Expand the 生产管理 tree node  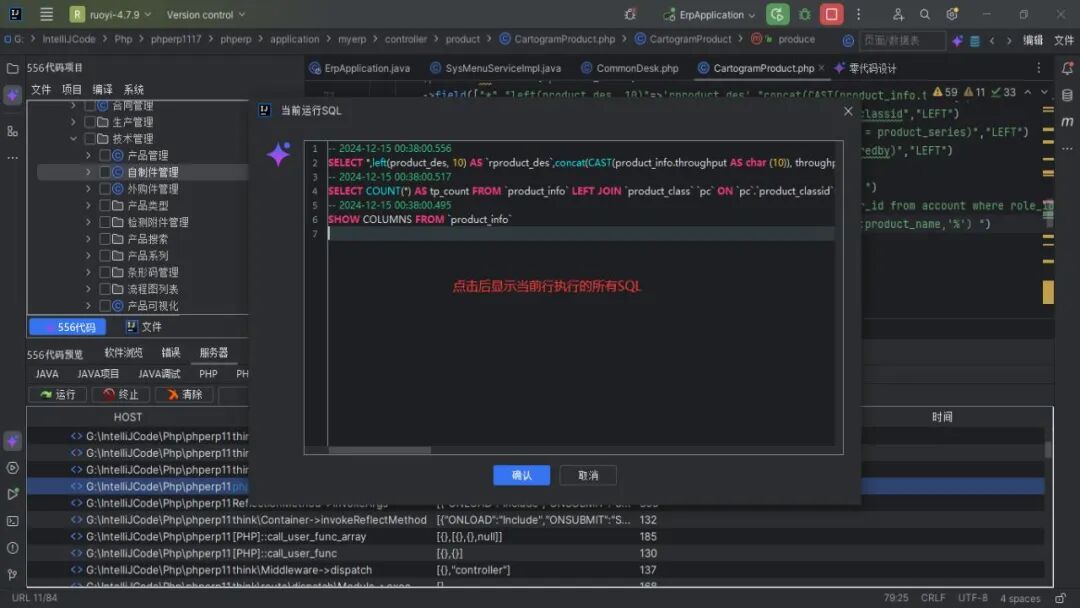click(x=74, y=122)
